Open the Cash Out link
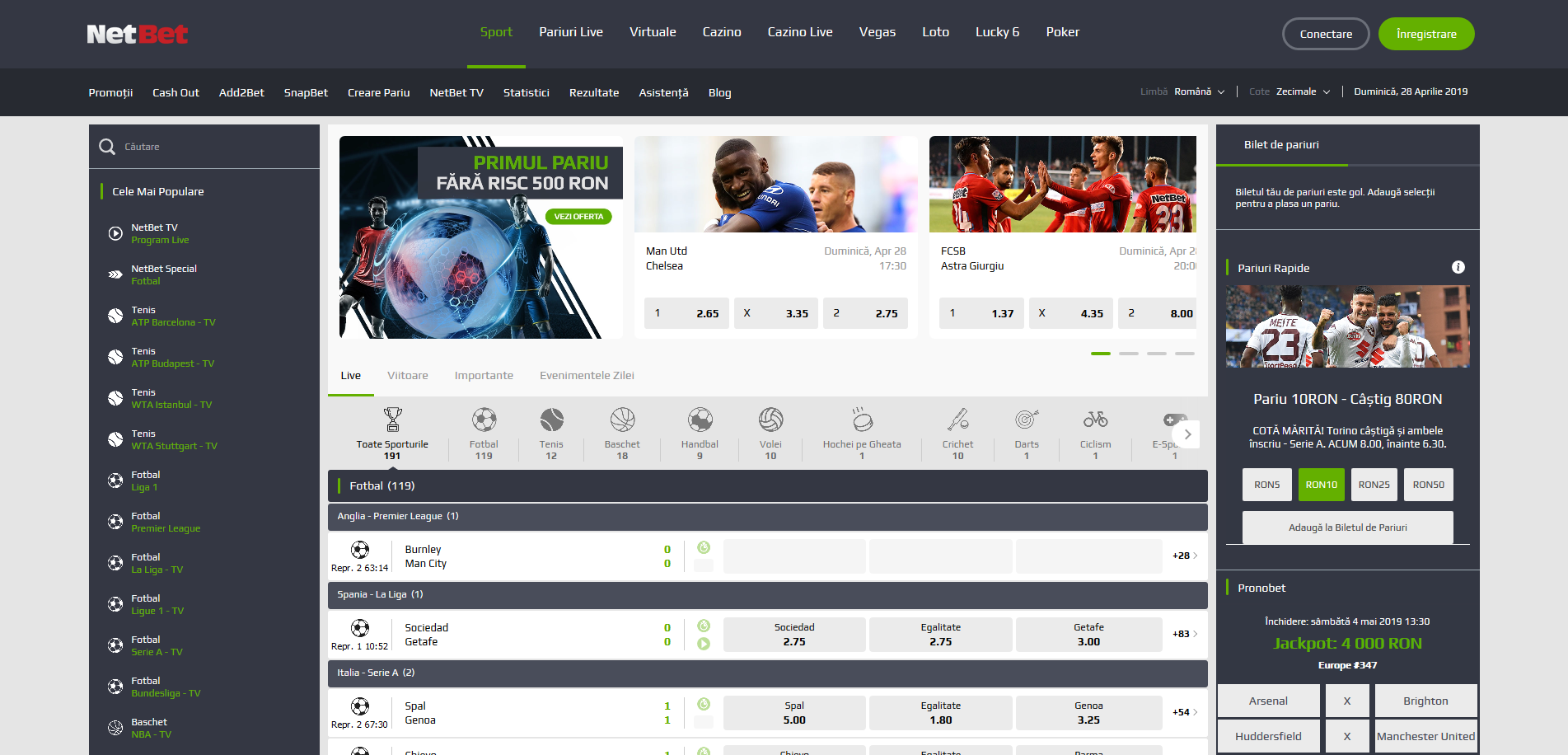Image resolution: width=1568 pixels, height=755 pixels. (x=176, y=92)
